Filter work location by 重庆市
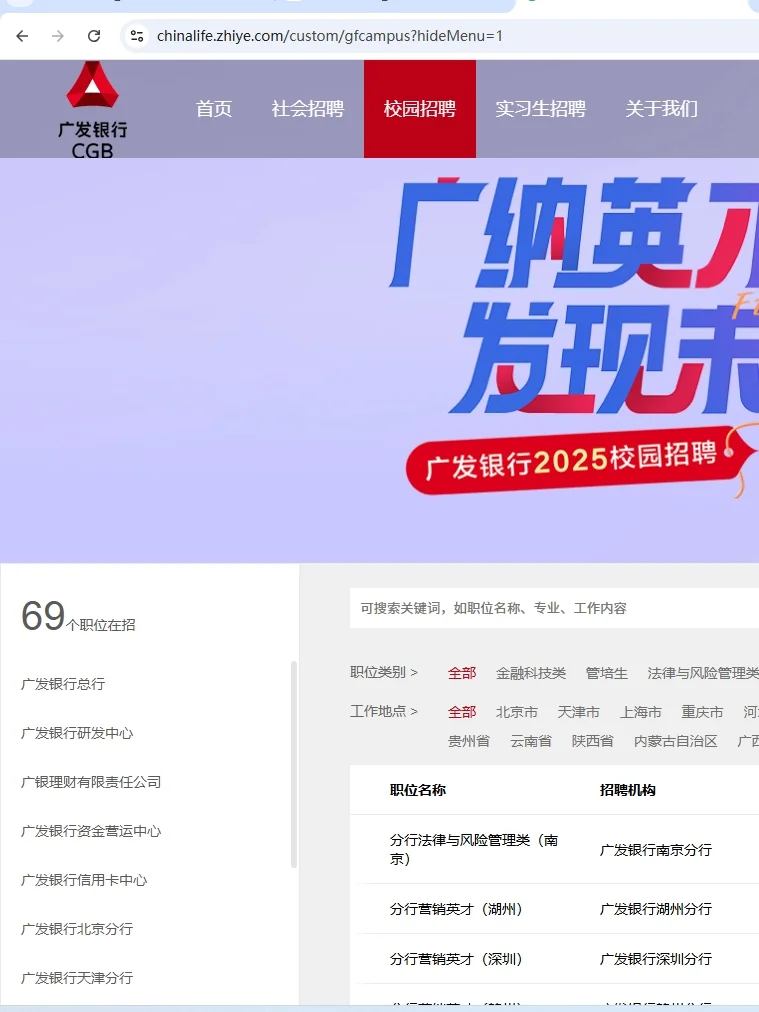759x1012 pixels. [702, 712]
